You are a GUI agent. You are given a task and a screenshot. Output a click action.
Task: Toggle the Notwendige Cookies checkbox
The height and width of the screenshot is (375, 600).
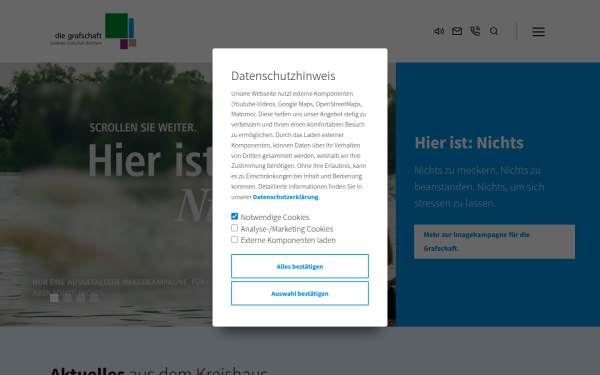235,217
